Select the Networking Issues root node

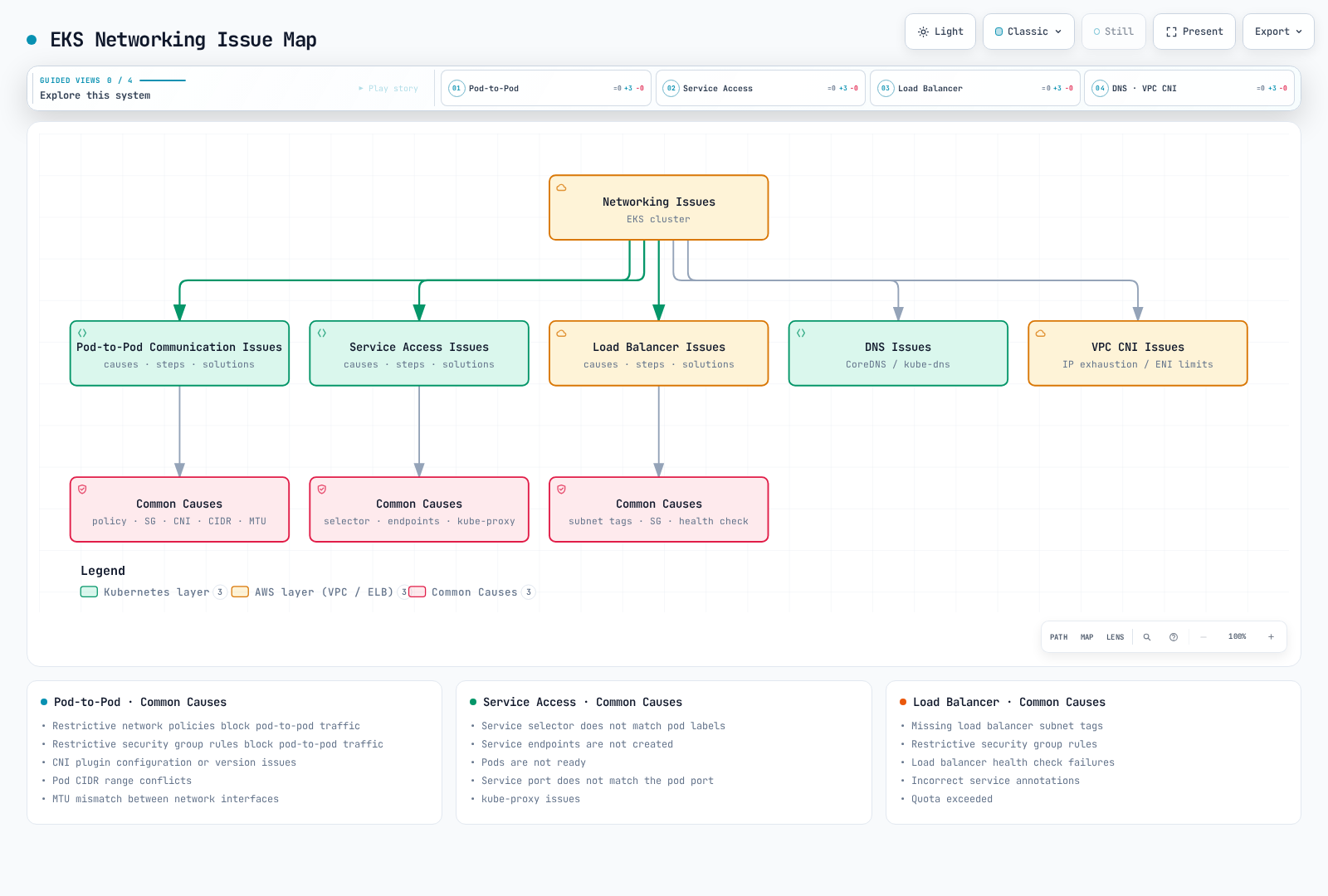(659, 207)
